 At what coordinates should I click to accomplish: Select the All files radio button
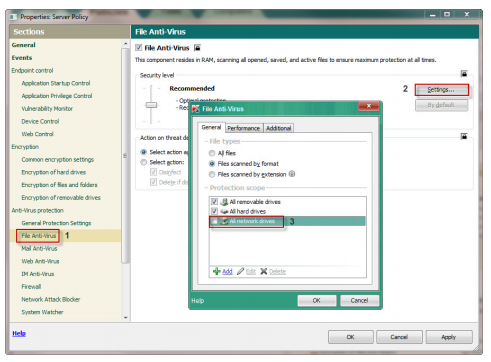point(212,153)
